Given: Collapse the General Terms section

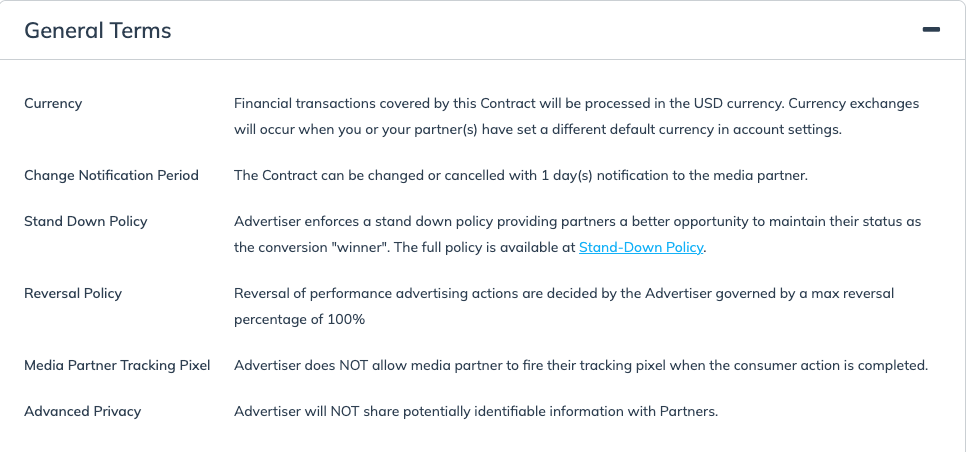Looking at the screenshot, I should [931, 30].
